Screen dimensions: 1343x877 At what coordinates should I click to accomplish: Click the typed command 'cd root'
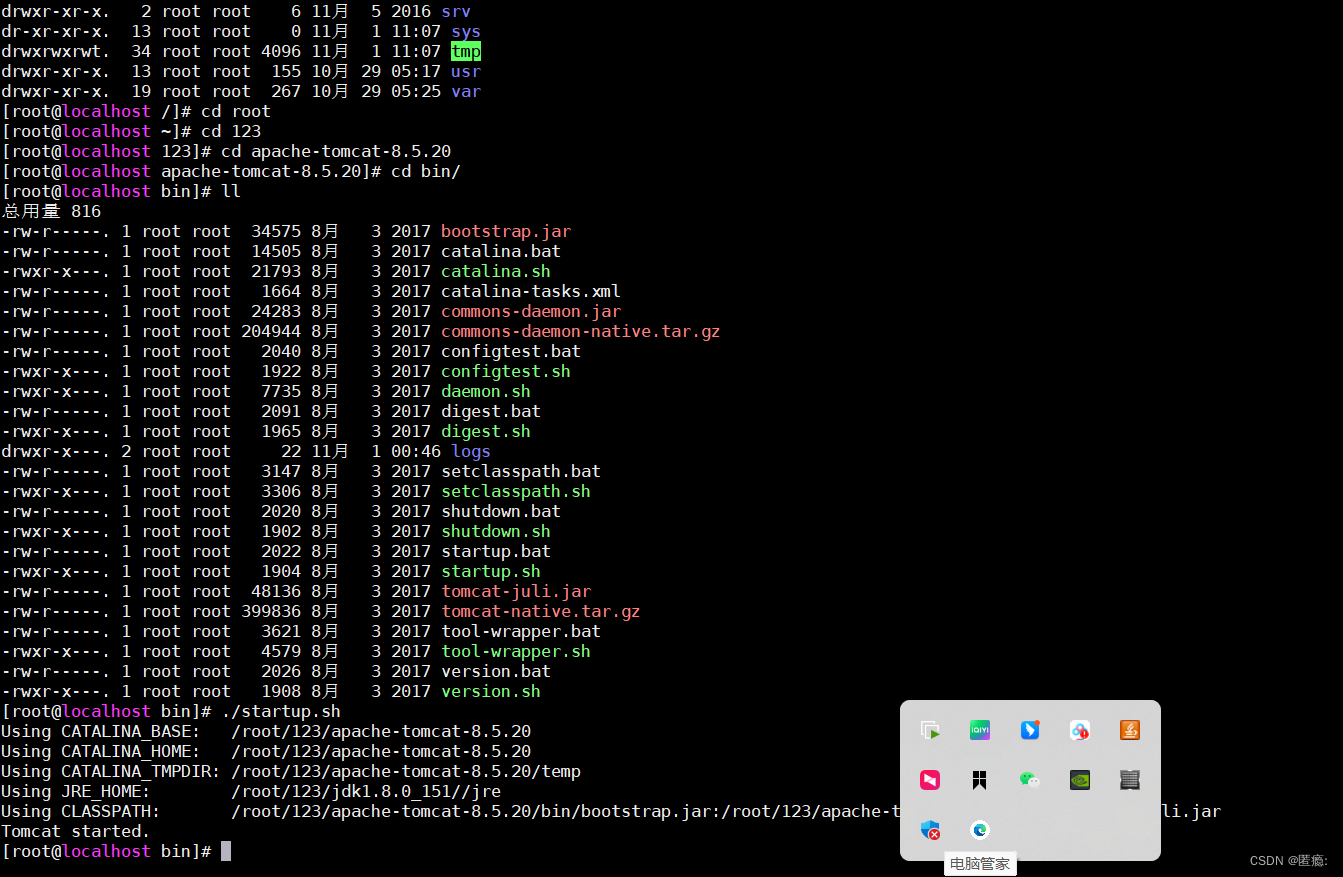236,111
